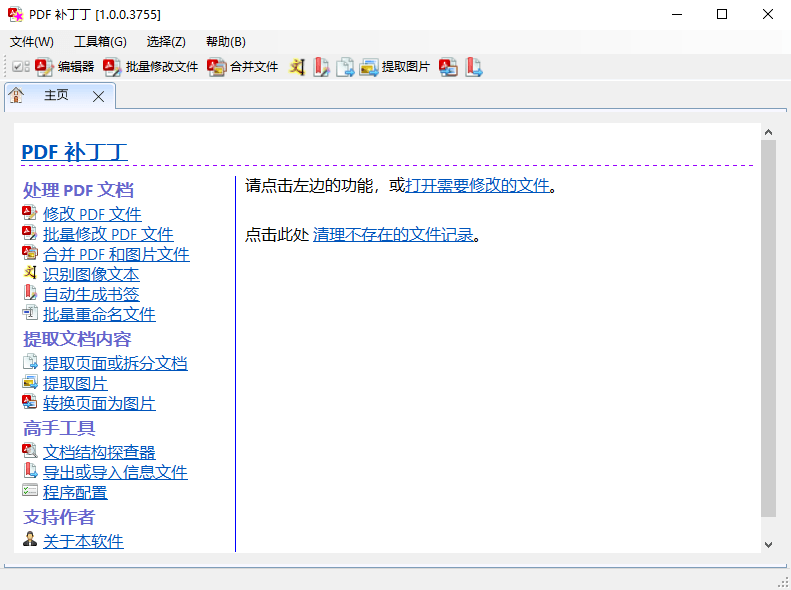
Task: Click the scrollbar down arrow
Action: [768, 544]
